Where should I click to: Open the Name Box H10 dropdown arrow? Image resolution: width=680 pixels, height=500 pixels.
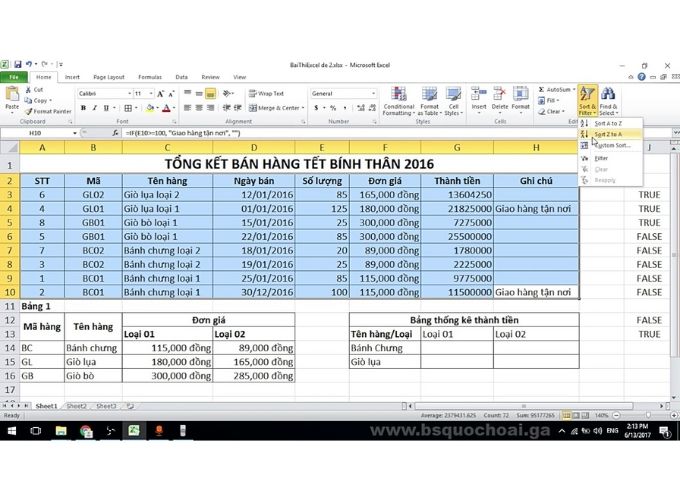(75, 133)
